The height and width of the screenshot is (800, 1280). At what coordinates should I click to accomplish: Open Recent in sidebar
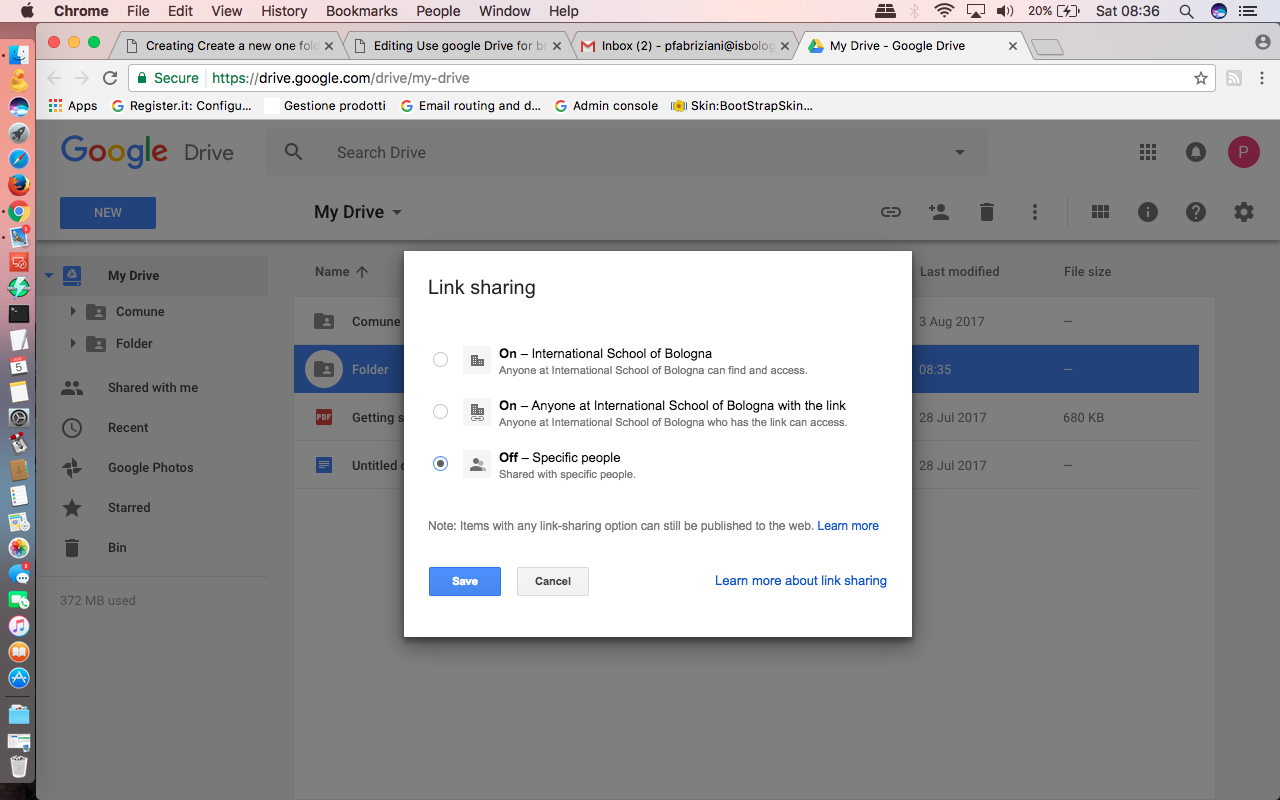pos(128,428)
